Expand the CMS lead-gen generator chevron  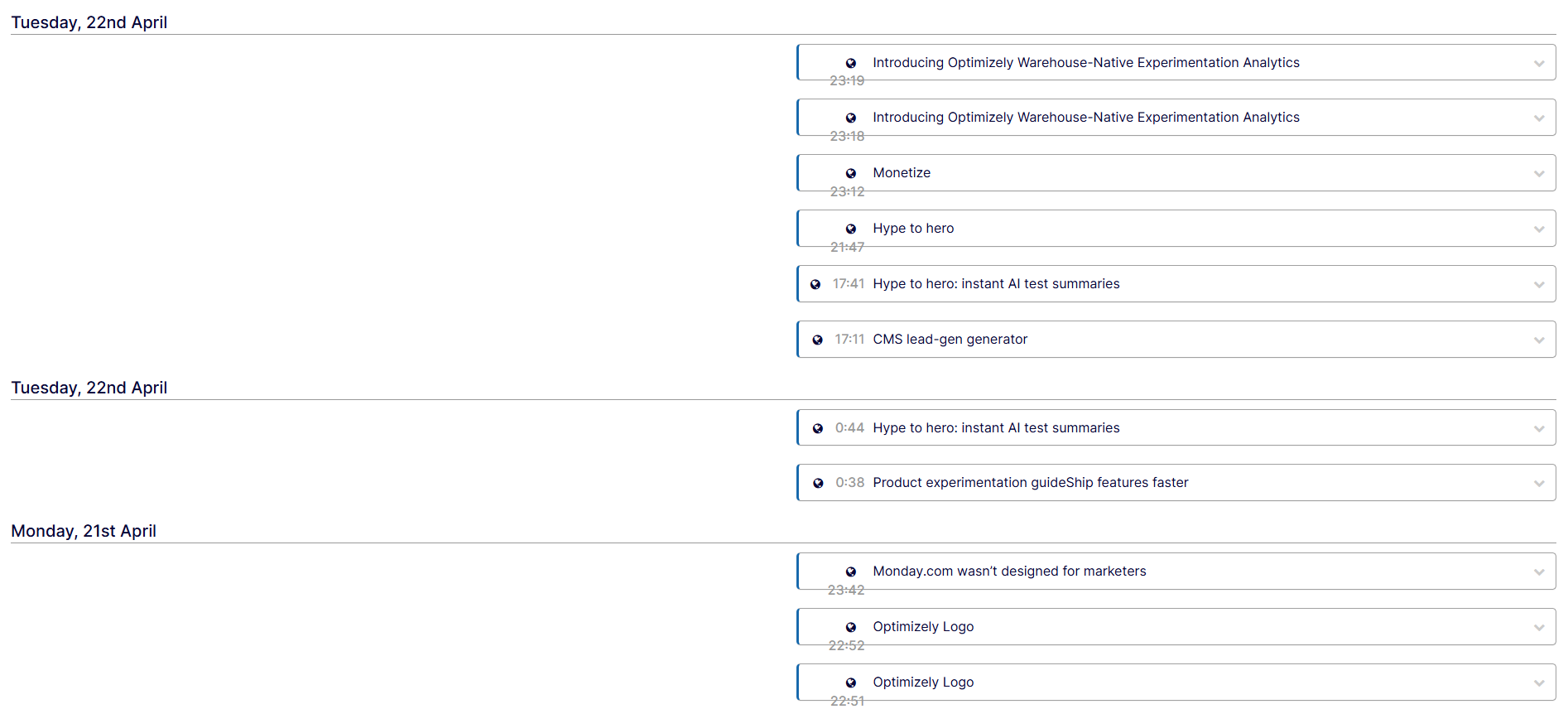(1539, 340)
